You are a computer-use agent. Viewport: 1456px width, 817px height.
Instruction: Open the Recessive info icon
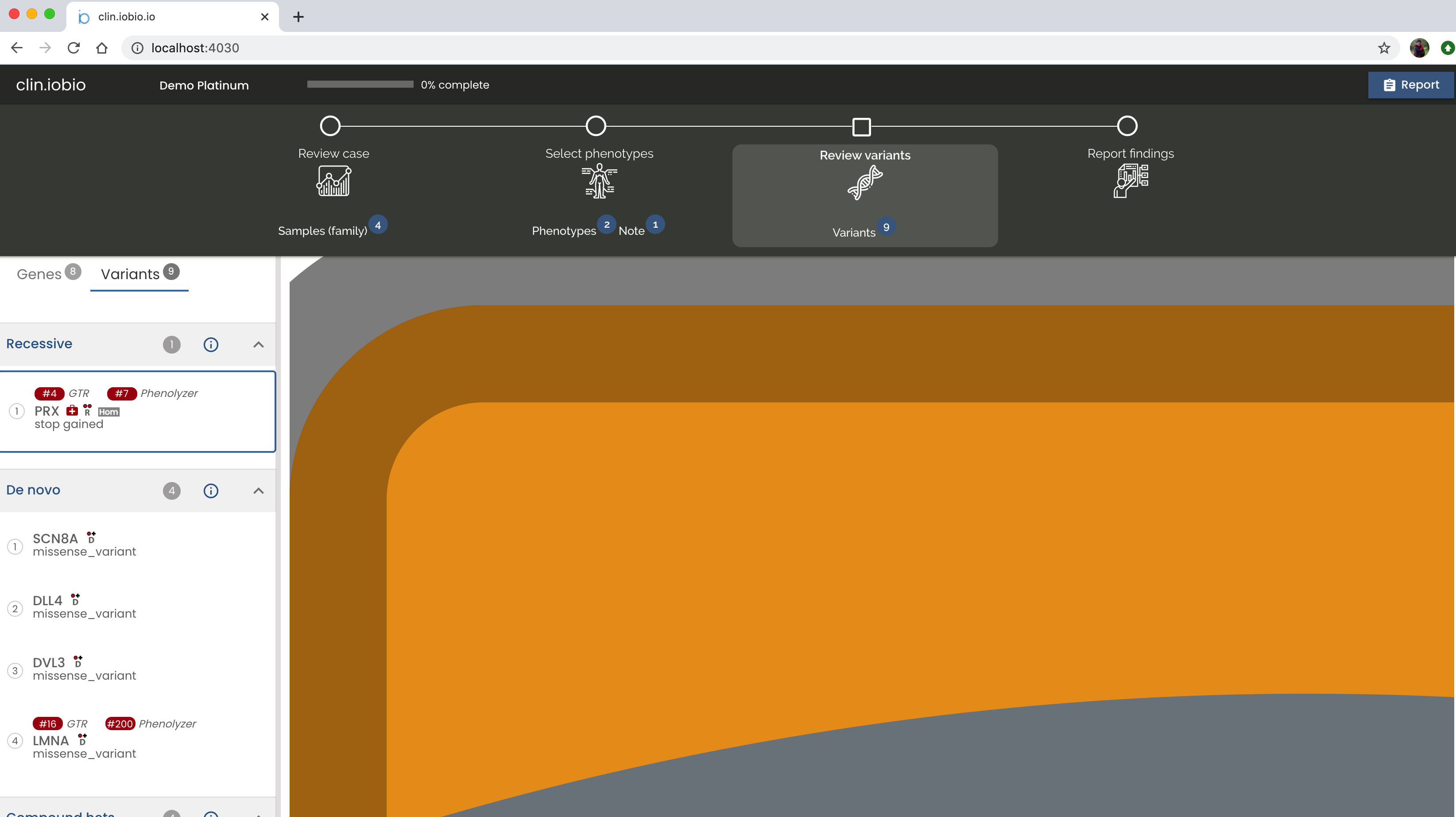211,344
